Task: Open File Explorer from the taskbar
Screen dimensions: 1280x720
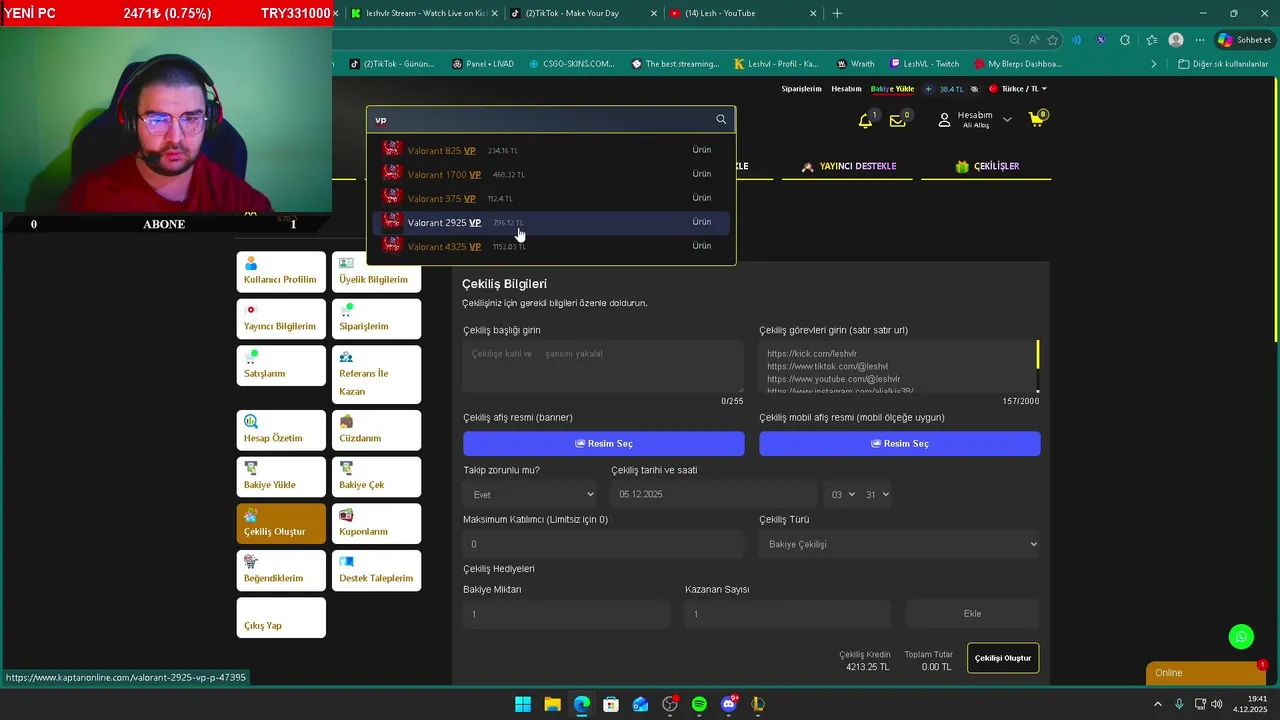Action: pyautogui.click(x=552, y=704)
